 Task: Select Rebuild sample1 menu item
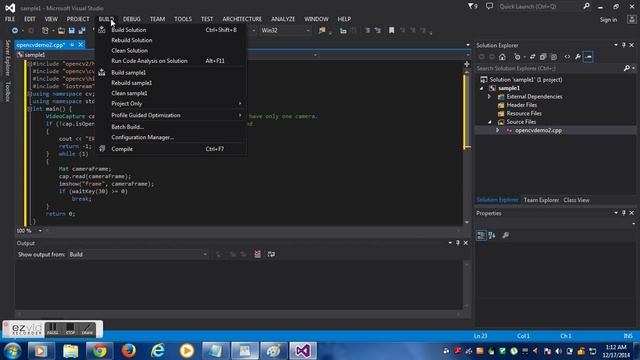click(x=171, y=83)
